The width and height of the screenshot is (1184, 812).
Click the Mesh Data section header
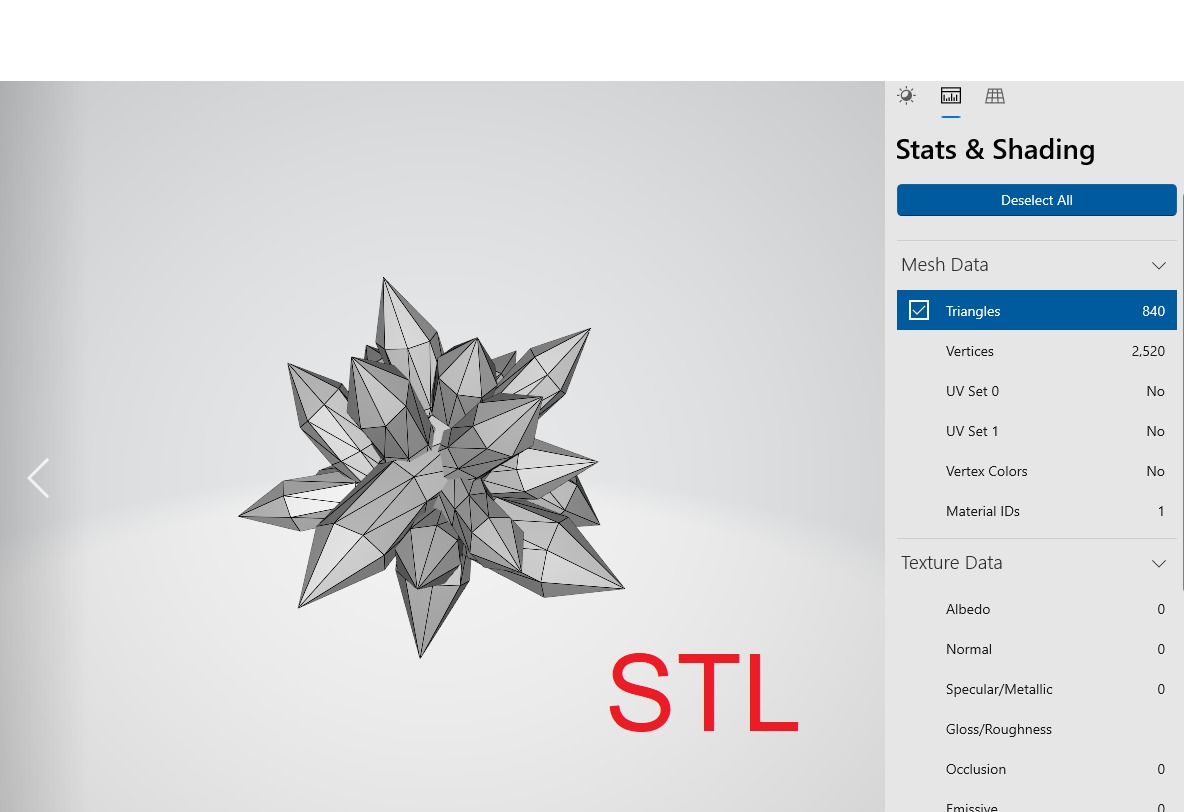coord(1036,265)
